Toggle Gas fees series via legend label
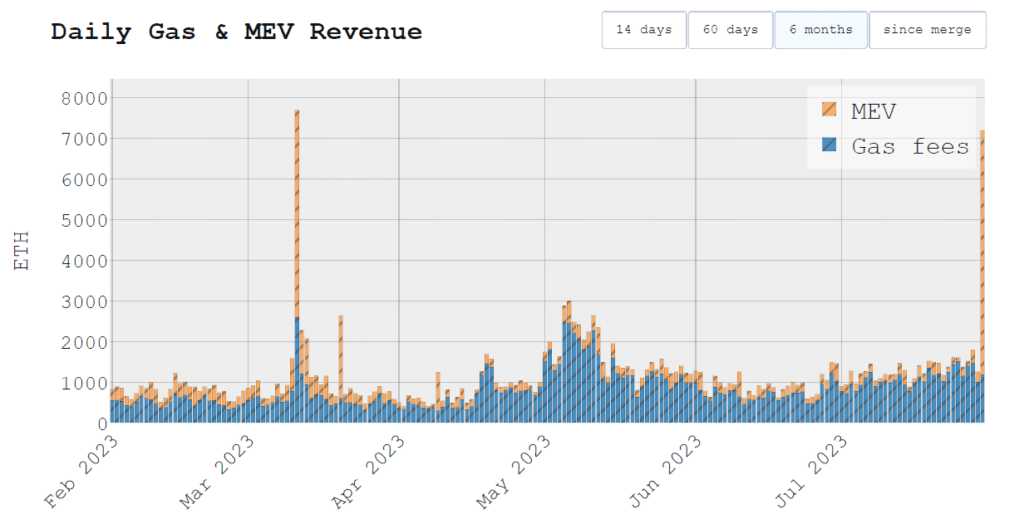The height and width of the screenshot is (524, 1024). pyautogui.click(x=910, y=147)
